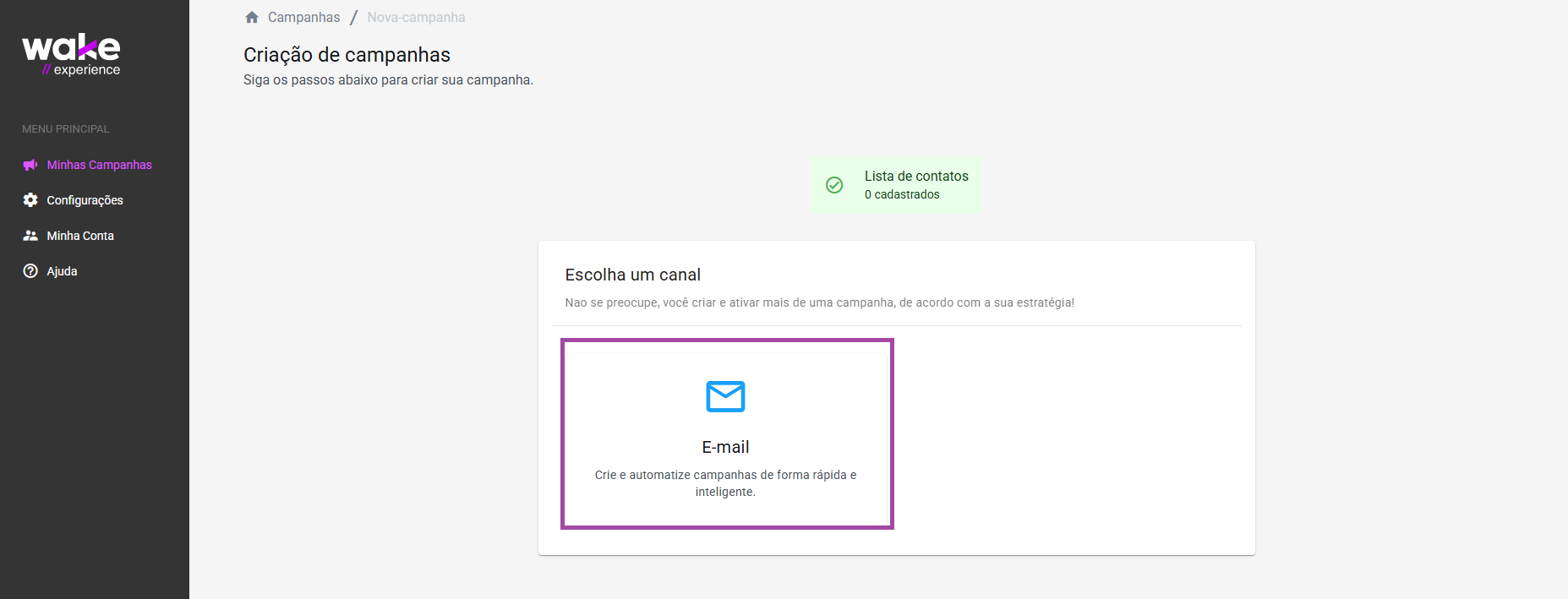Screen dimensions: 1568x599
Task: Open Minhas Campanhas from the sidebar
Action: [99, 165]
